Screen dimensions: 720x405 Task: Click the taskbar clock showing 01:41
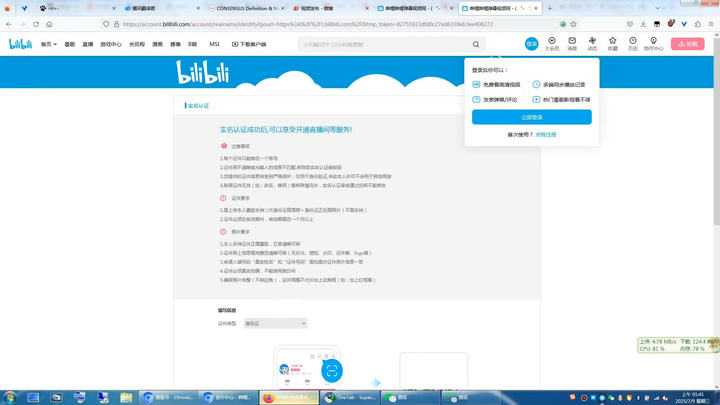click(x=693, y=398)
